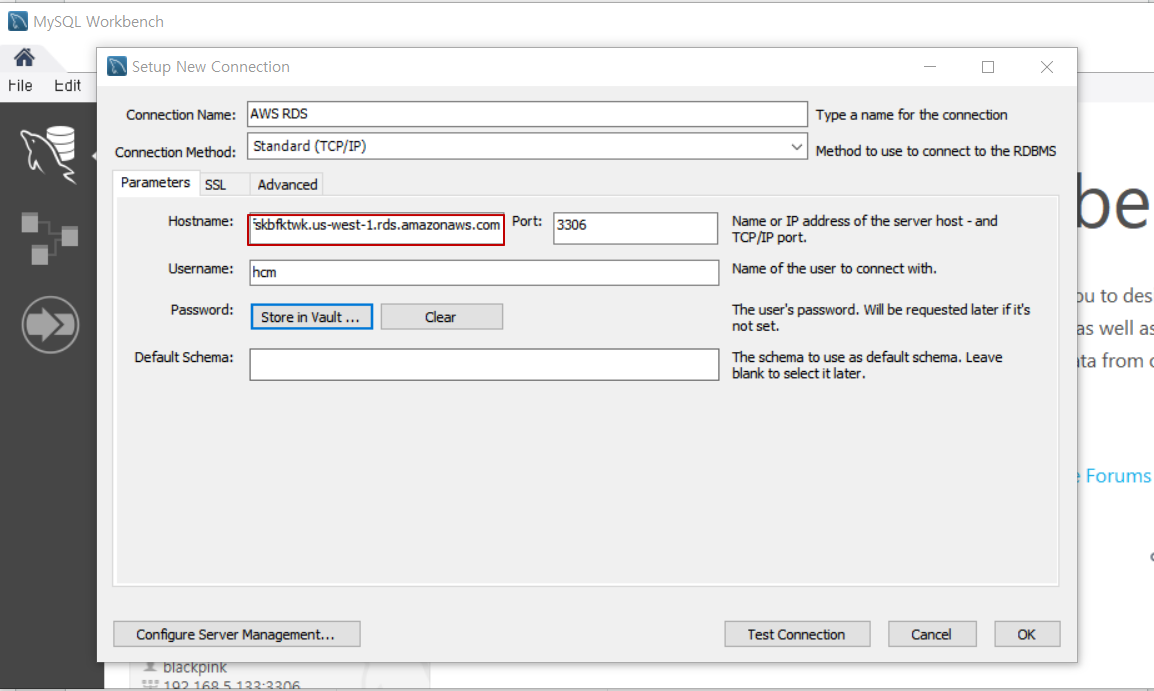The width and height of the screenshot is (1154, 691).
Task: Click 'Type a name for the connection' hint
Action: coord(911,115)
